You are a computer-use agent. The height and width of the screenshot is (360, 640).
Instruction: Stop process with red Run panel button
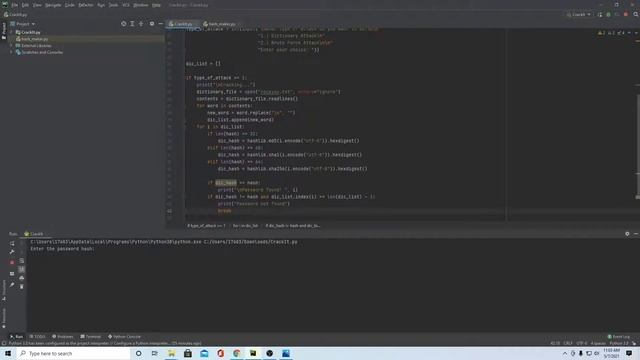pyautogui.click(x=12, y=262)
